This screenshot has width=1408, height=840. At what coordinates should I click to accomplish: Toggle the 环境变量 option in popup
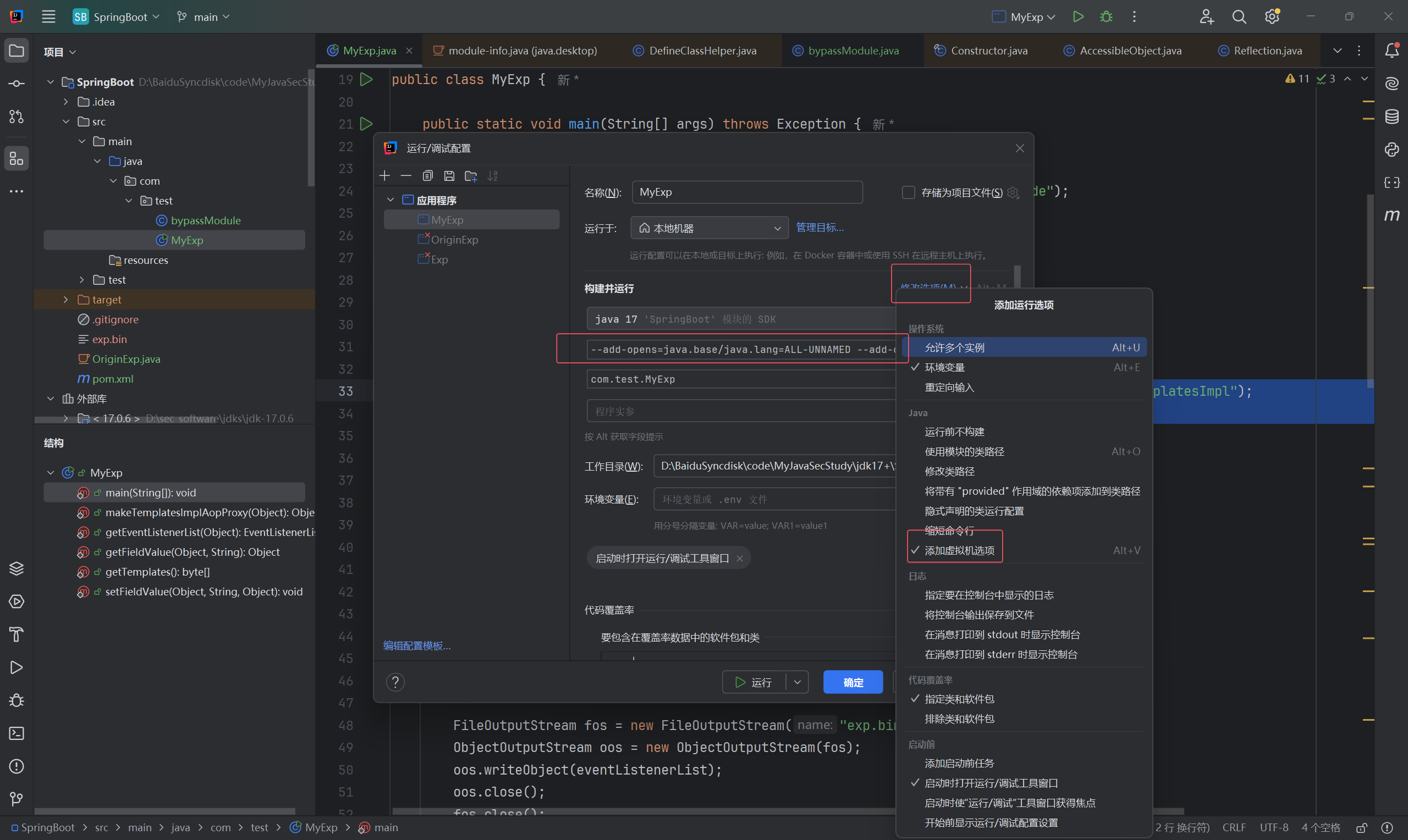pos(944,368)
